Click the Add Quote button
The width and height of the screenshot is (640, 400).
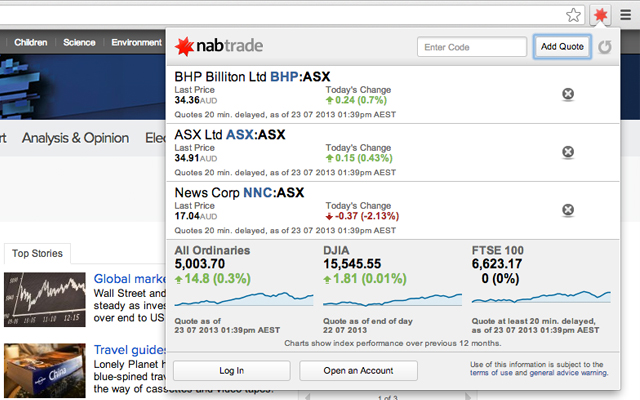(x=562, y=47)
